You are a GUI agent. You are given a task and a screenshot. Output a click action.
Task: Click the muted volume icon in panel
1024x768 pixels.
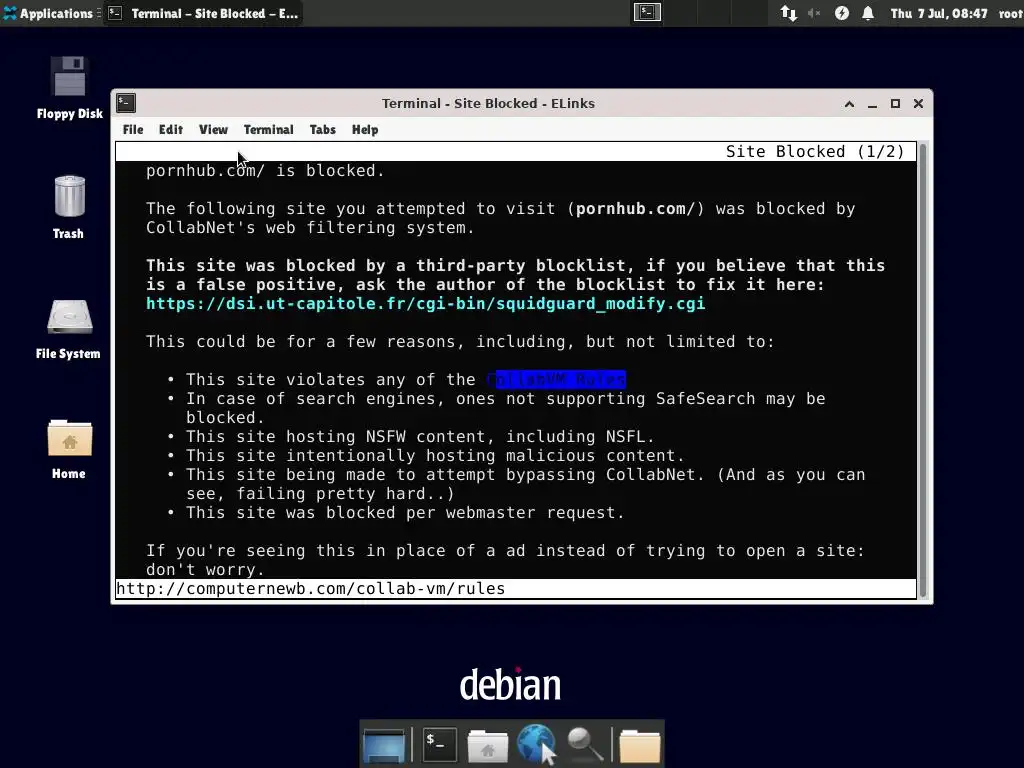click(x=814, y=13)
